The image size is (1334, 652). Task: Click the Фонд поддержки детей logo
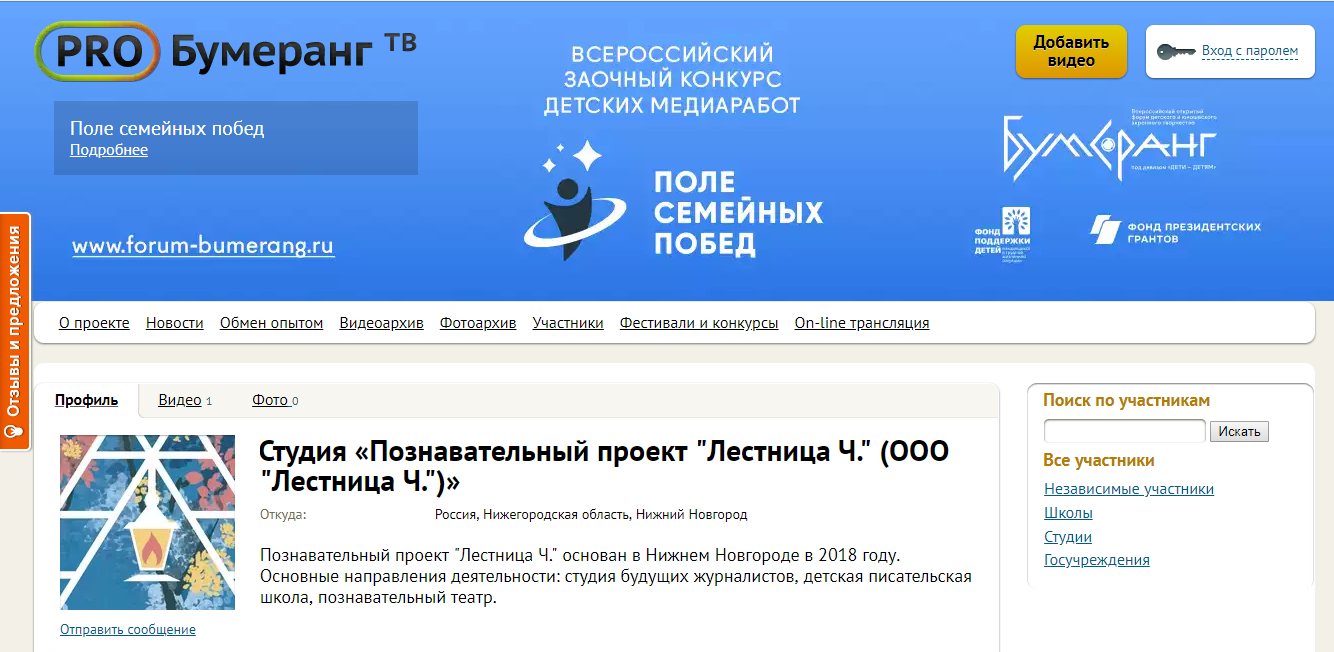[1002, 233]
